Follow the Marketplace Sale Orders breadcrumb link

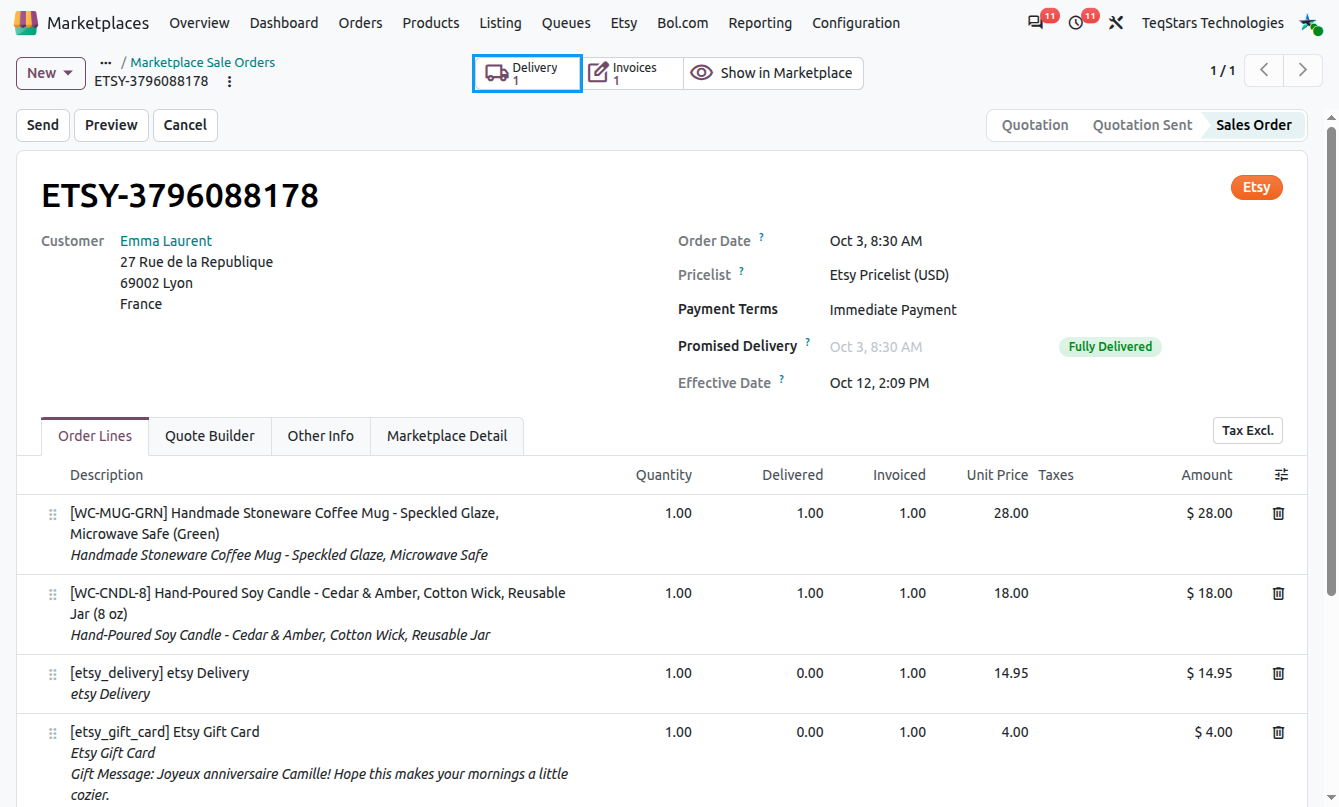pos(203,62)
